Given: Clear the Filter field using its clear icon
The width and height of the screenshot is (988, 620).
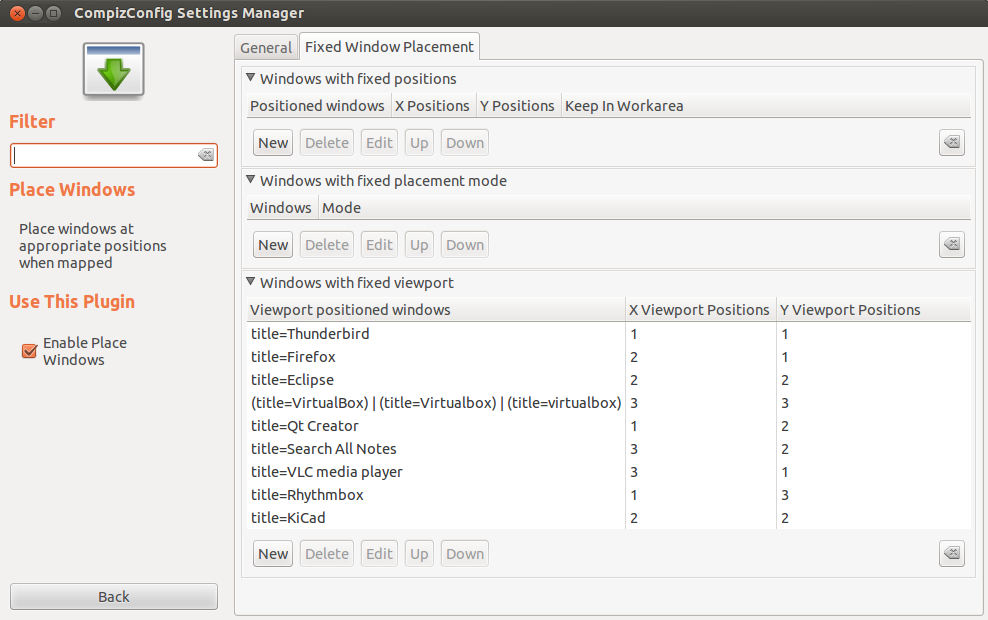Looking at the screenshot, I should (204, 155).
